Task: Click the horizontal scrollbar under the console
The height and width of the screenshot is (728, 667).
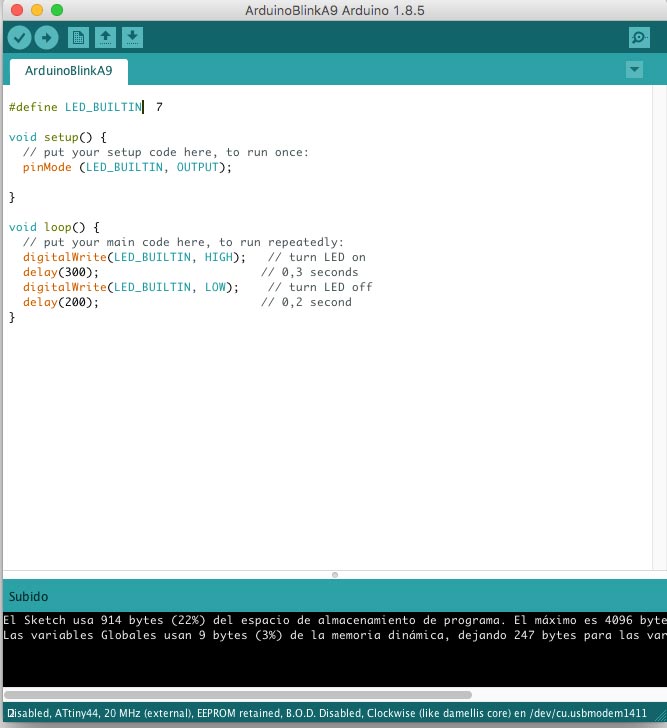Action: (x=238, y=695)
